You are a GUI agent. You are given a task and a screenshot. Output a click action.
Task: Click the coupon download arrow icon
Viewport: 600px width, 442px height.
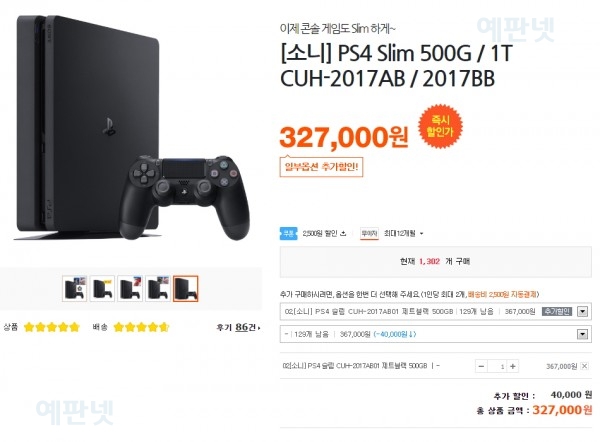343,233
